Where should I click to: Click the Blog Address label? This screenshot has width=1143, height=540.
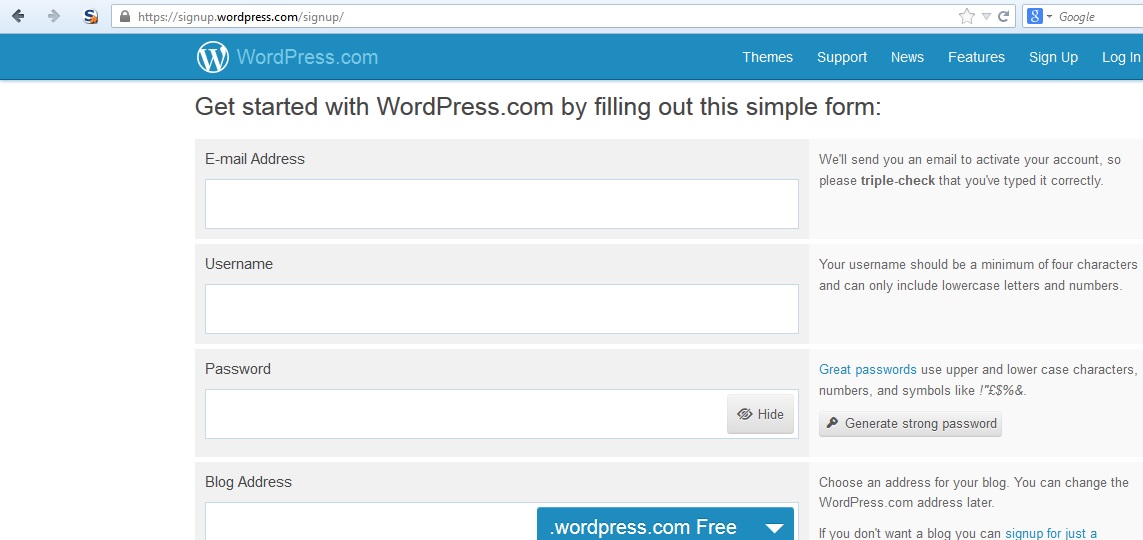(x=248, y=482)
